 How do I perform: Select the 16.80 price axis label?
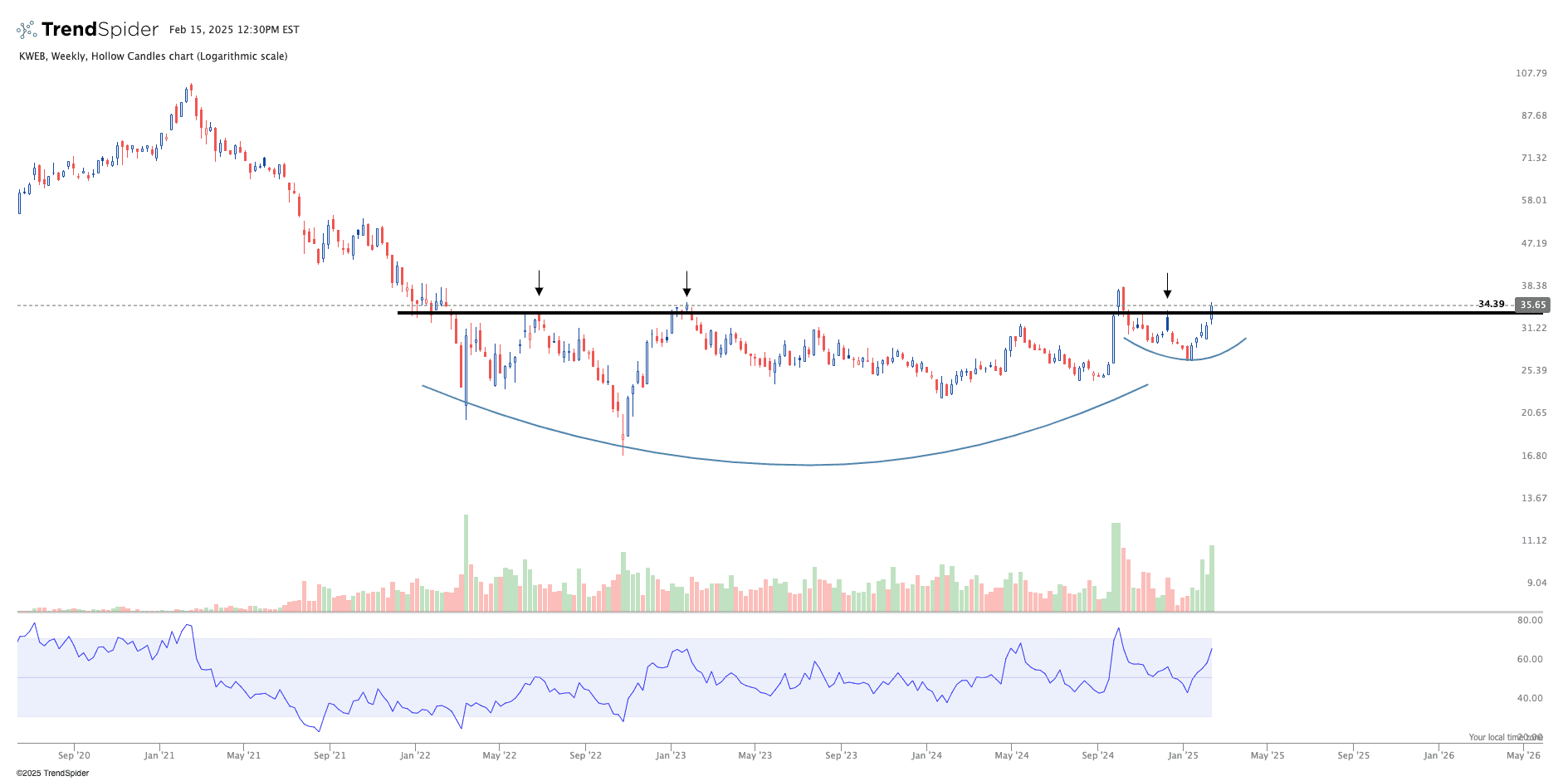[x=1533, y=456]
